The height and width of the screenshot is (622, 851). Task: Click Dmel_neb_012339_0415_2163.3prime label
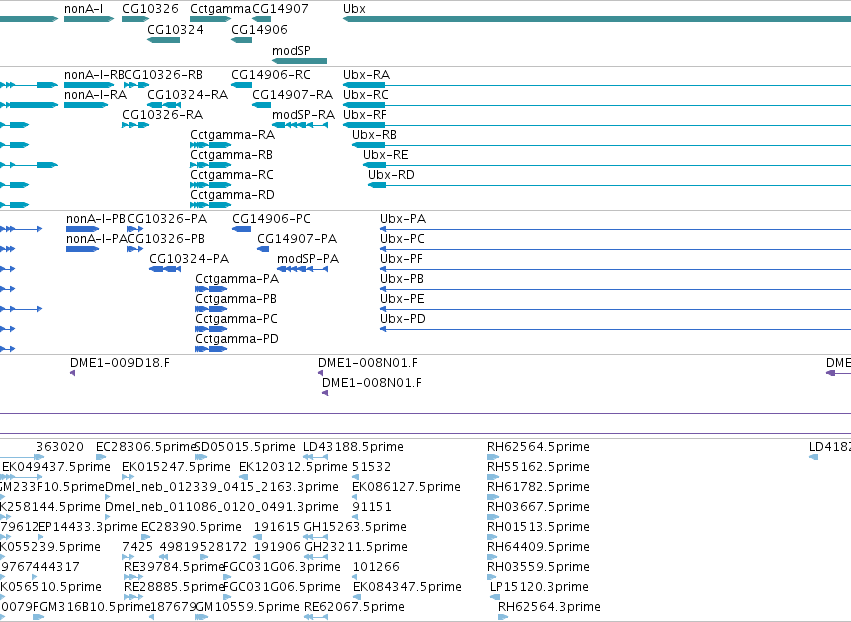coord(222,487)
